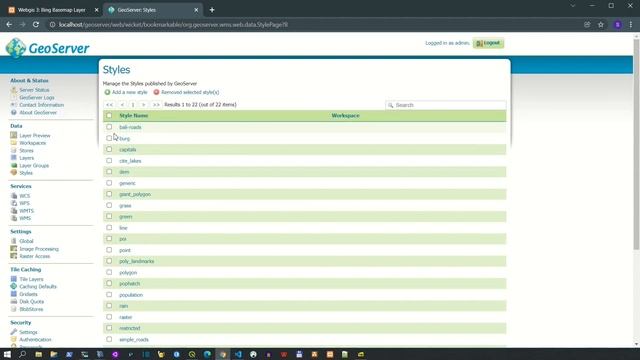Click the BlobStores icon
640x360 pixels.
click(14, 309)
